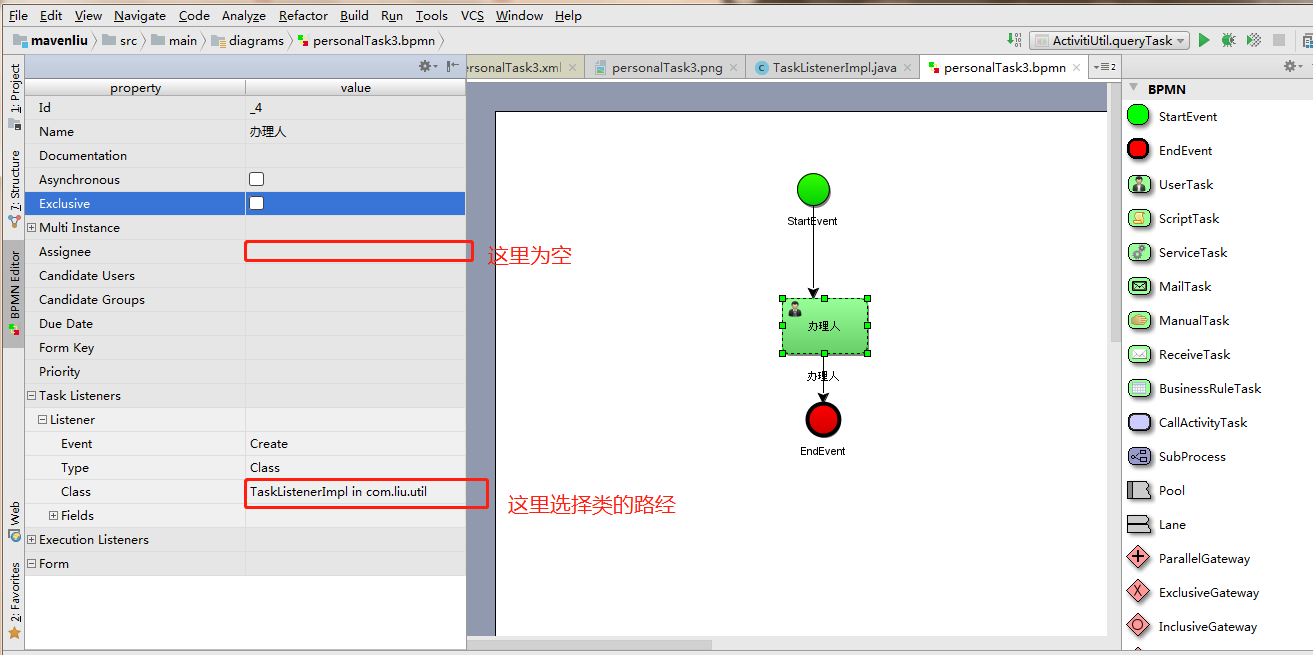Select the ManualTask palette icon

(x=1138, y=320)
